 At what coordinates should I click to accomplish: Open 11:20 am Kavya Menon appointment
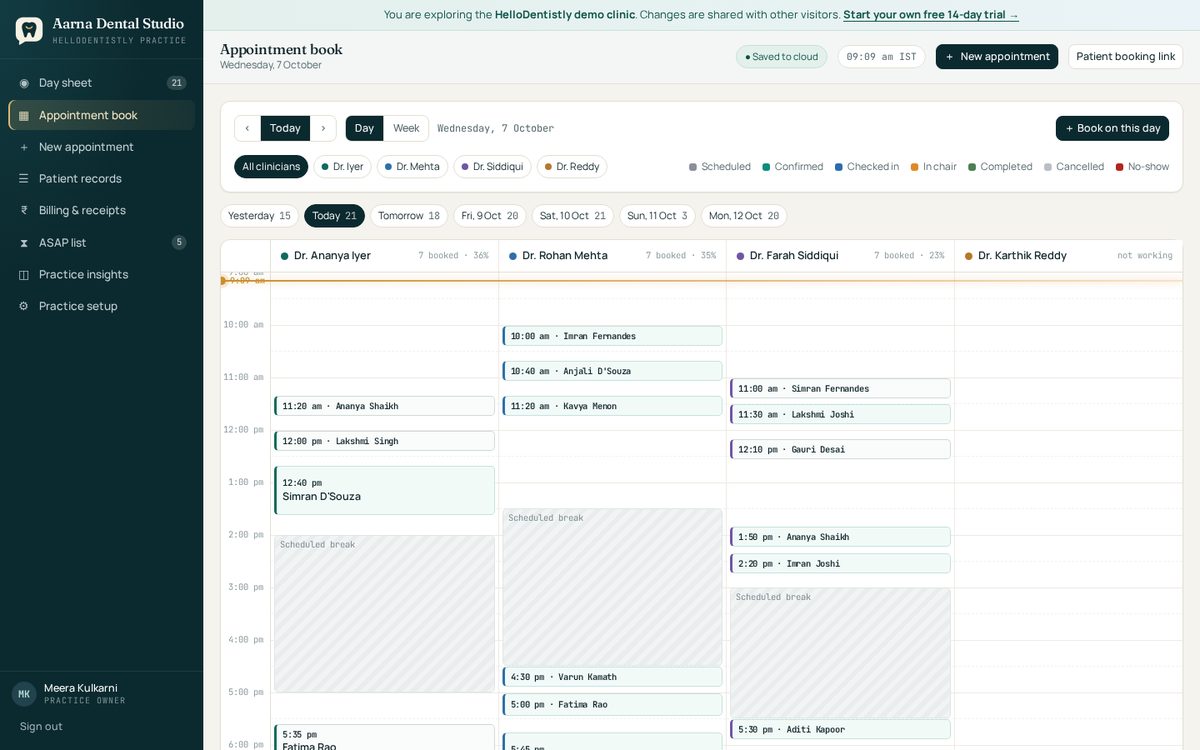click(x=612, y=406)
